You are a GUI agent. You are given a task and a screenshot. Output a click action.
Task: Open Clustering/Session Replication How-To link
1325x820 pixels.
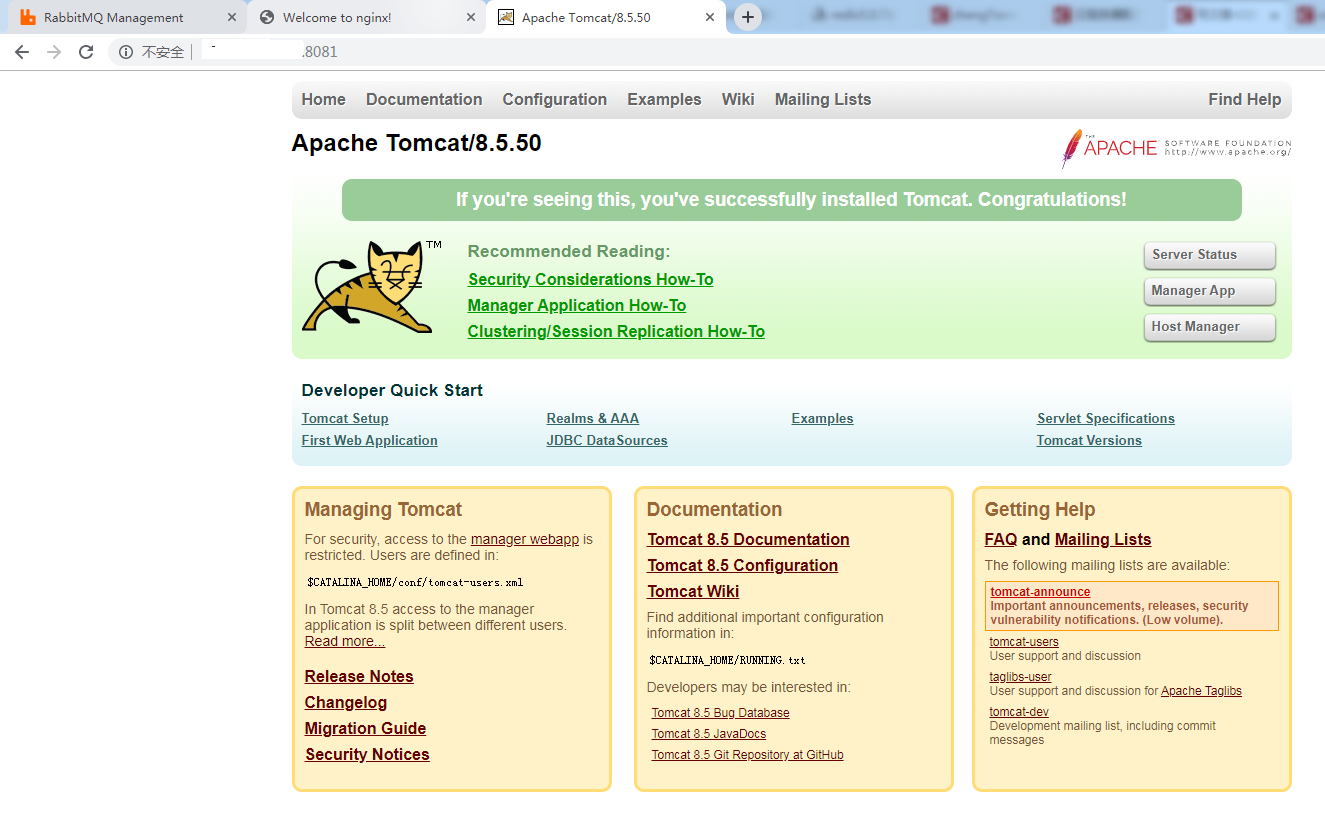click(x=616, y=332)
